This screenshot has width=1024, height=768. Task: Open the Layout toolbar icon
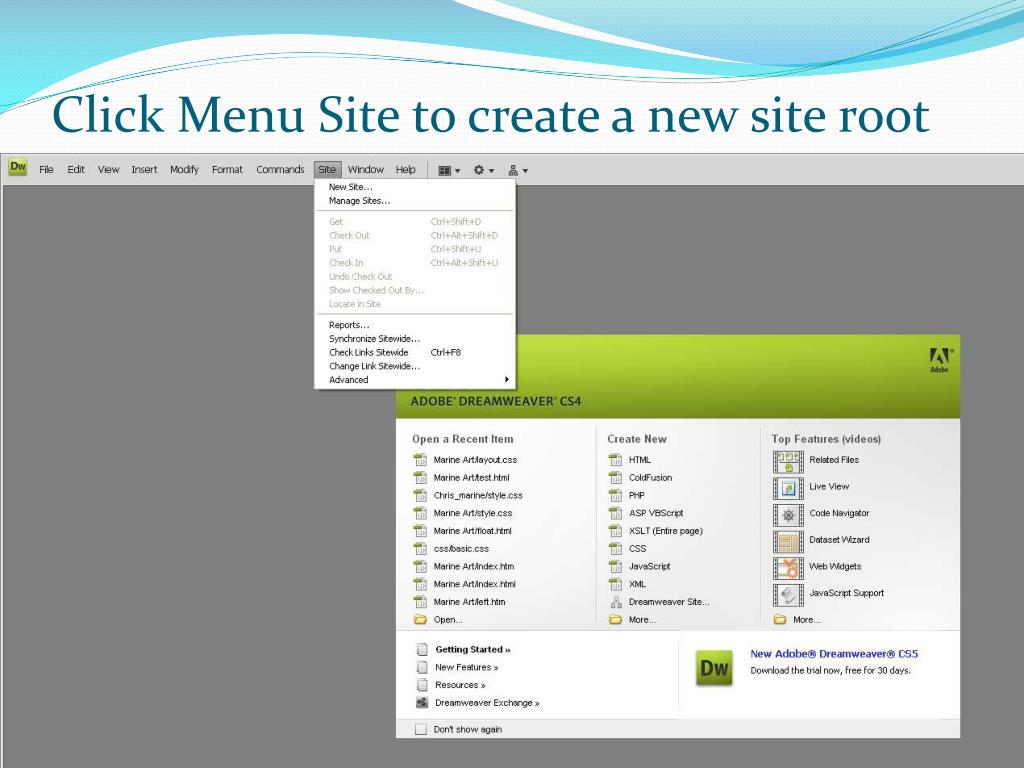coord(444,170)
